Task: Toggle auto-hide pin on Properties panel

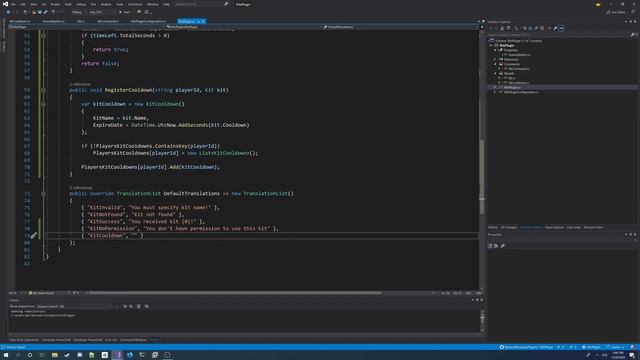Action: 631,235
